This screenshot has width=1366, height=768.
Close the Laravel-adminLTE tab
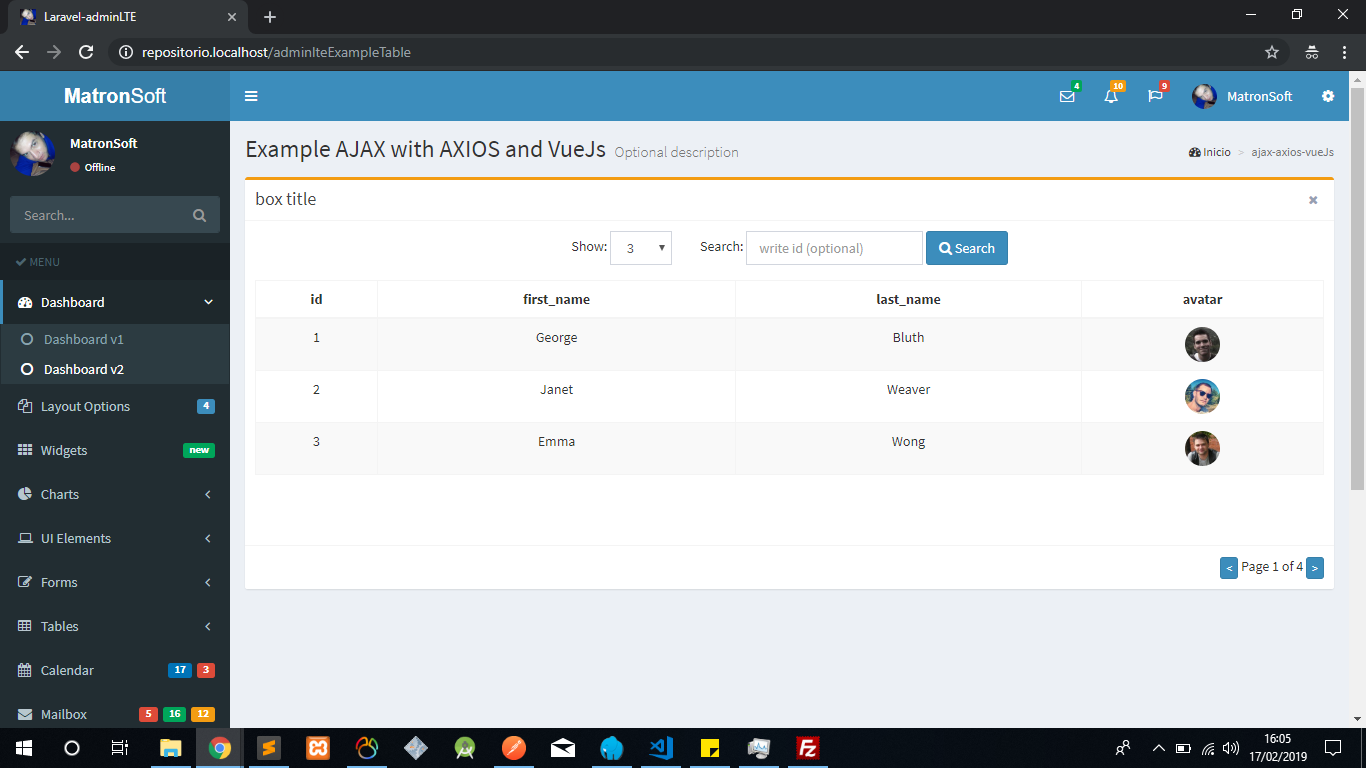232,17
